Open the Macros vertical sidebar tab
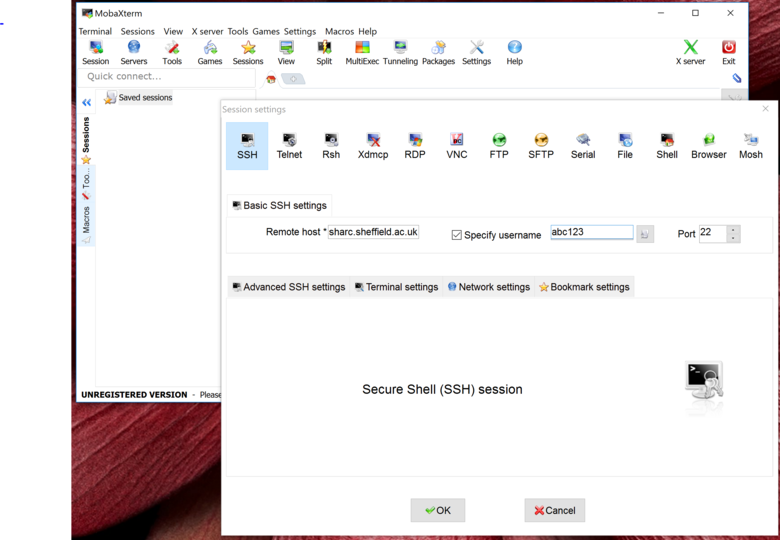 tap(86, 224)
